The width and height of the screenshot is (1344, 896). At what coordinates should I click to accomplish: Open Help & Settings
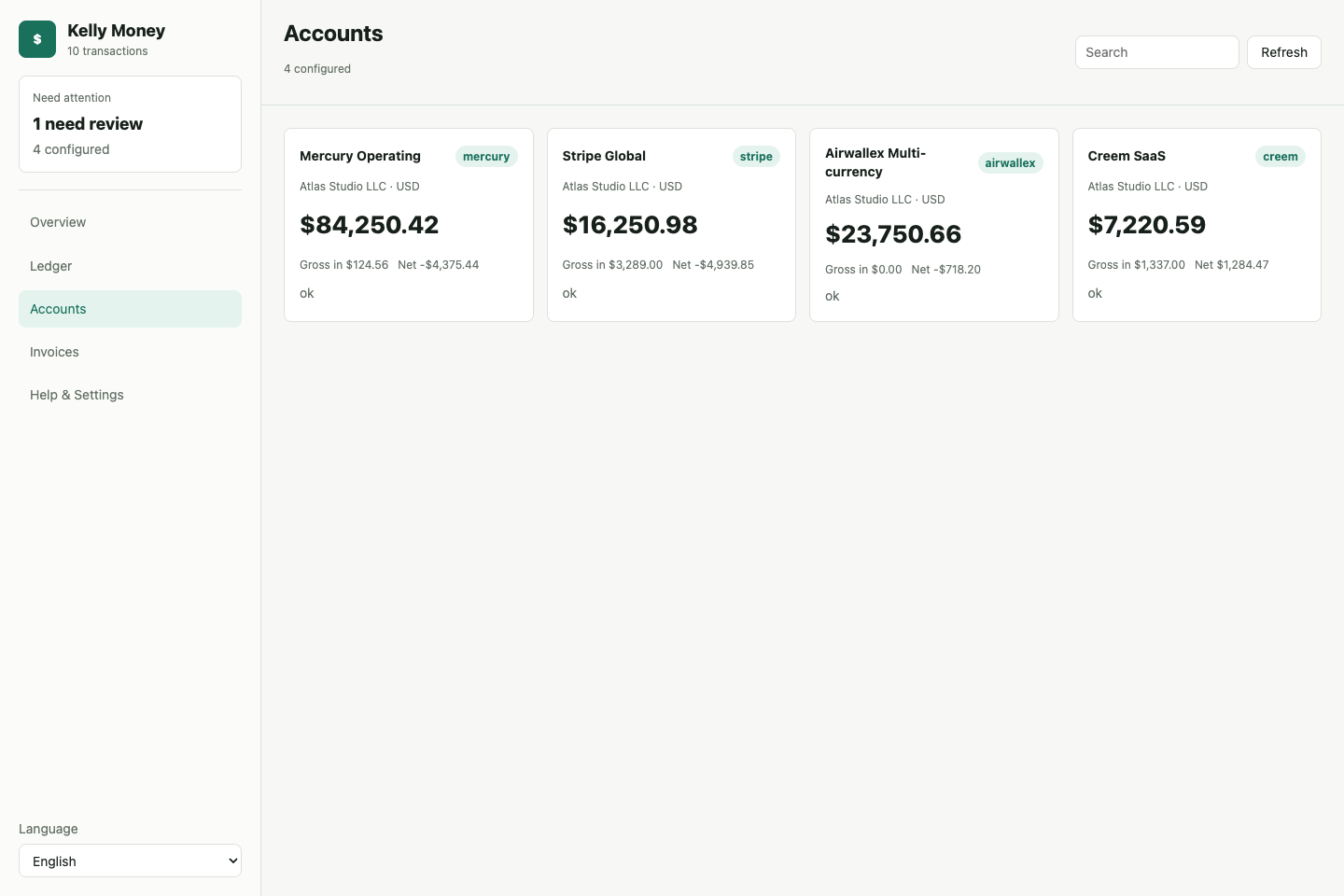[130, 395]
